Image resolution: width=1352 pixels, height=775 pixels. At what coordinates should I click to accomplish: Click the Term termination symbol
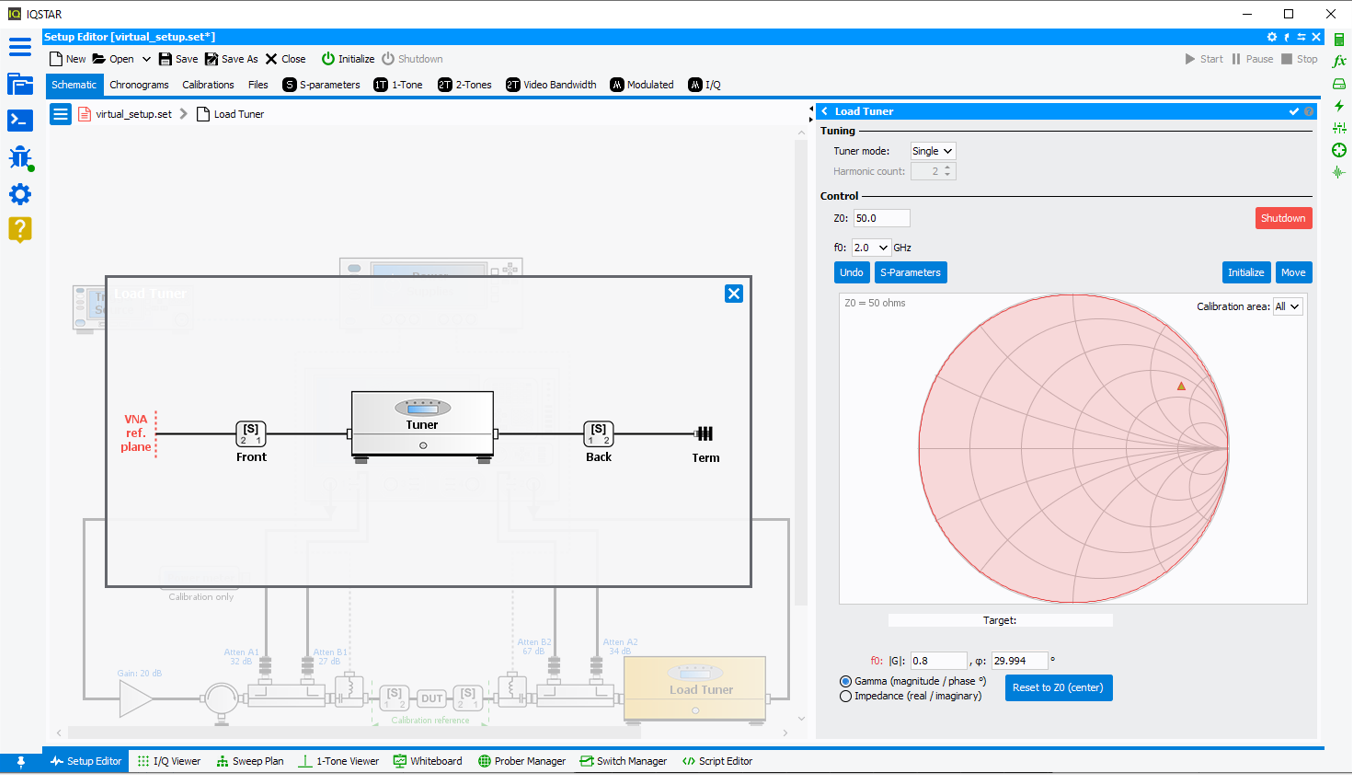click(704, 434)
